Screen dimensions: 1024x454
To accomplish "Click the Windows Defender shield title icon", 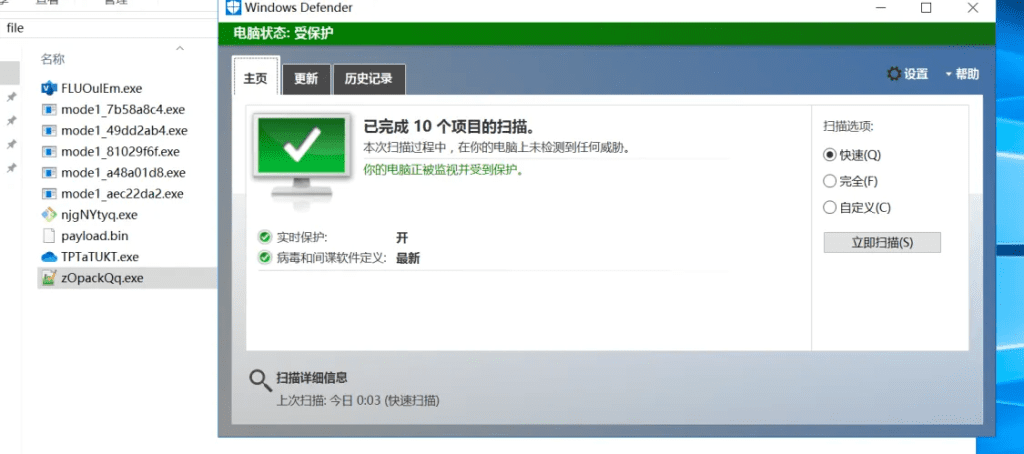I will tap(234, 8).
